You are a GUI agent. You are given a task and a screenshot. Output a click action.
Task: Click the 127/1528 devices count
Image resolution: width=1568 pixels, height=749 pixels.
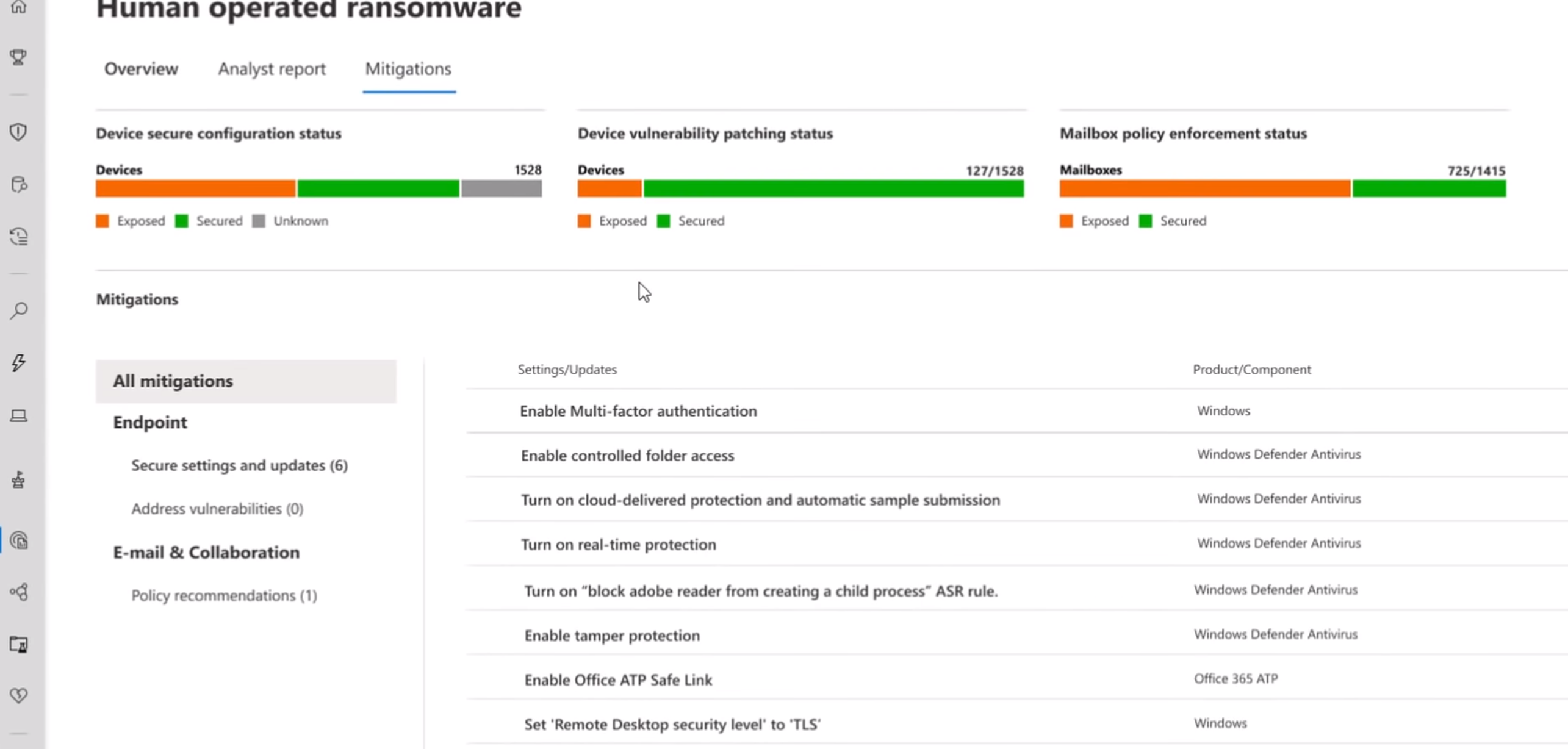(994, 171)
